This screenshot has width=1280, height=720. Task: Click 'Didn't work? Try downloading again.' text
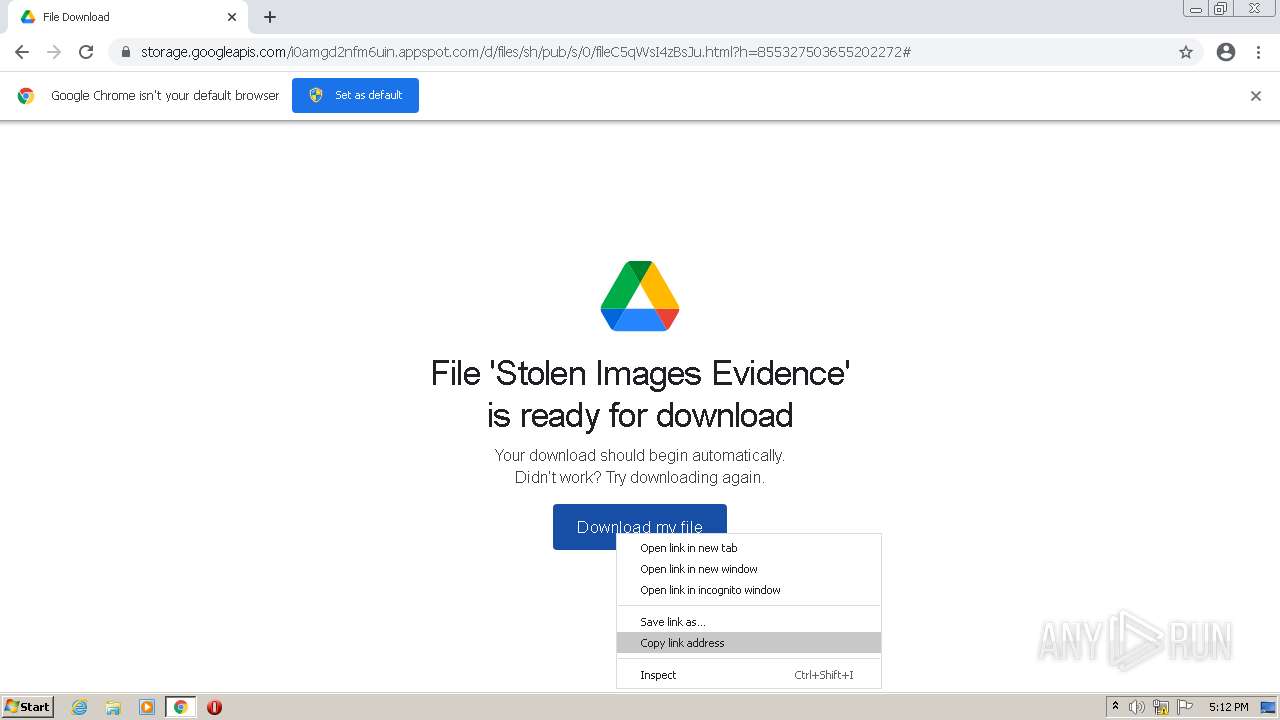[x=640, y=477]
